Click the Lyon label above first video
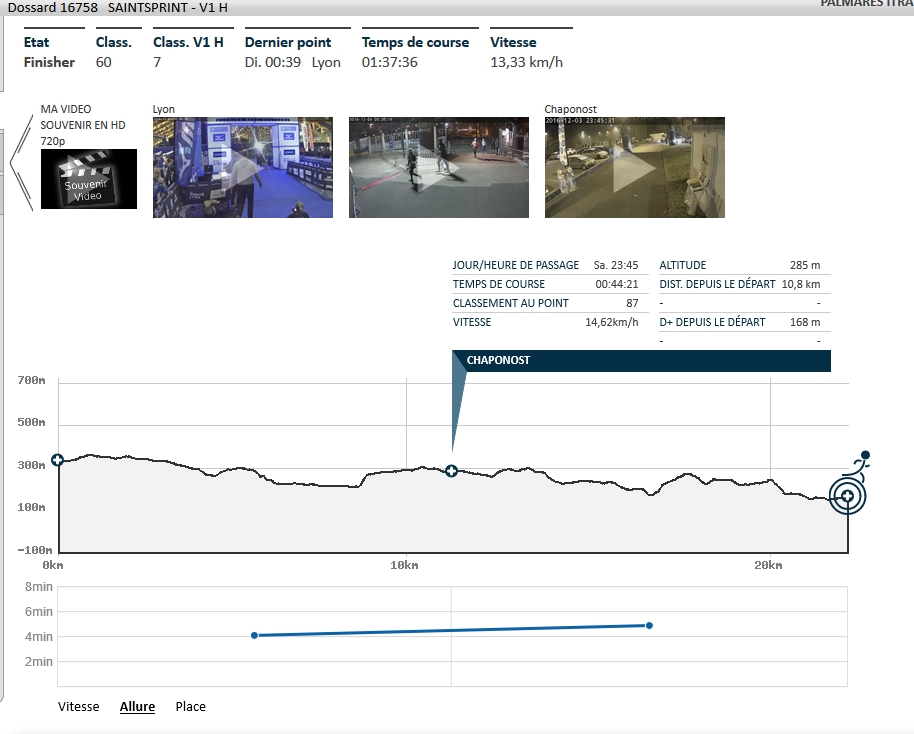 (163, 110)
